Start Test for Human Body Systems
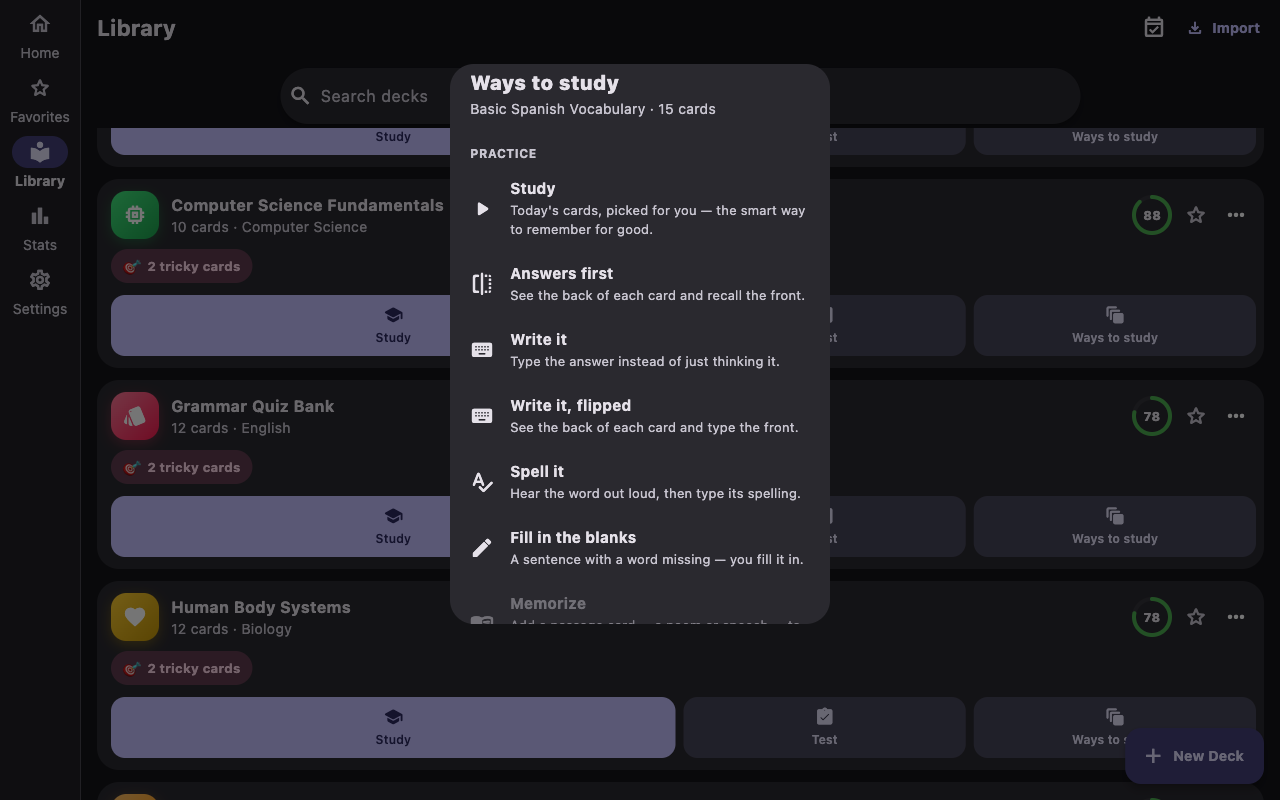The height and width of the screenshot is (800, 1280). (x=824, y=727)
